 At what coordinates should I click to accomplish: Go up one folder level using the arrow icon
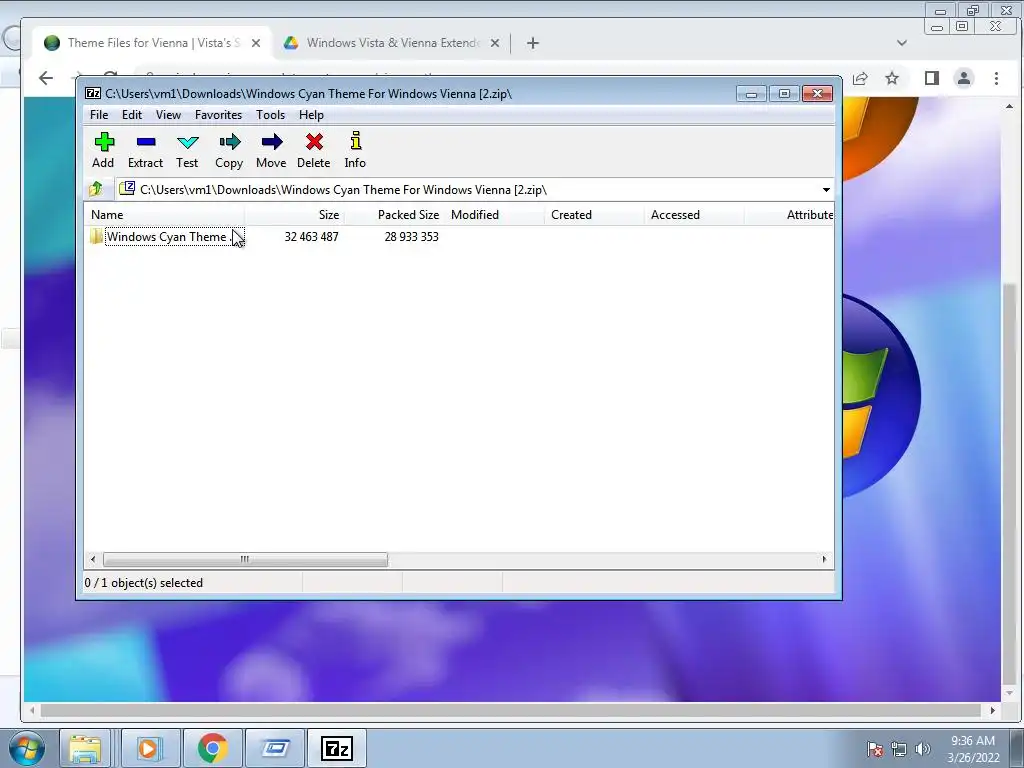click(96, 189)
